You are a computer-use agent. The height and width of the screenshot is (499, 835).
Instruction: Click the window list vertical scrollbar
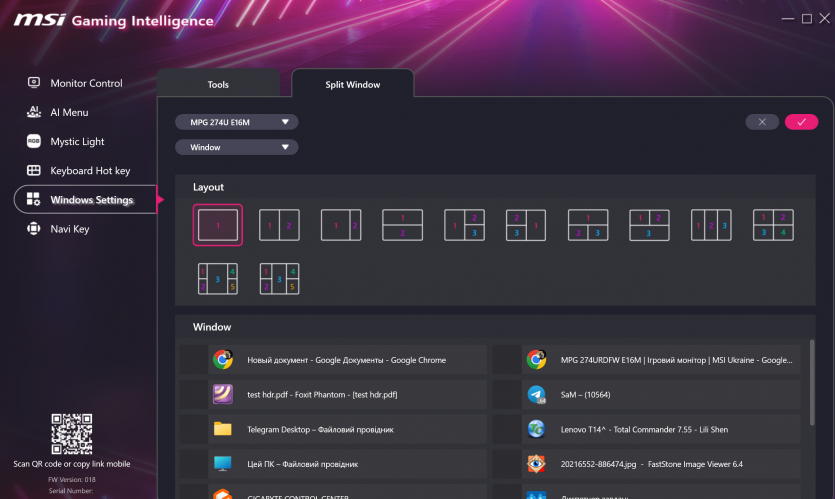coord(811,380)
